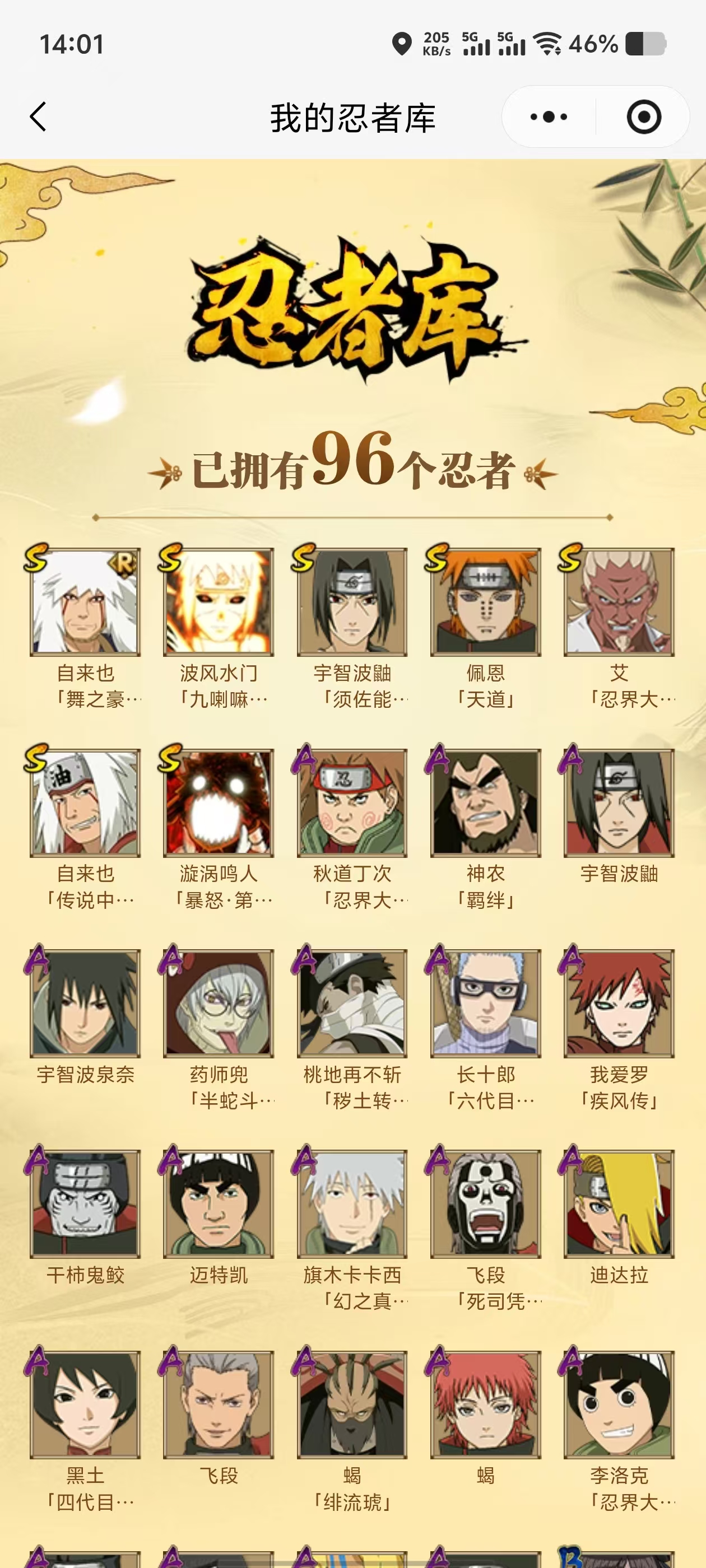
Task: Tap the back arrow in header
Action: (38, 116)
